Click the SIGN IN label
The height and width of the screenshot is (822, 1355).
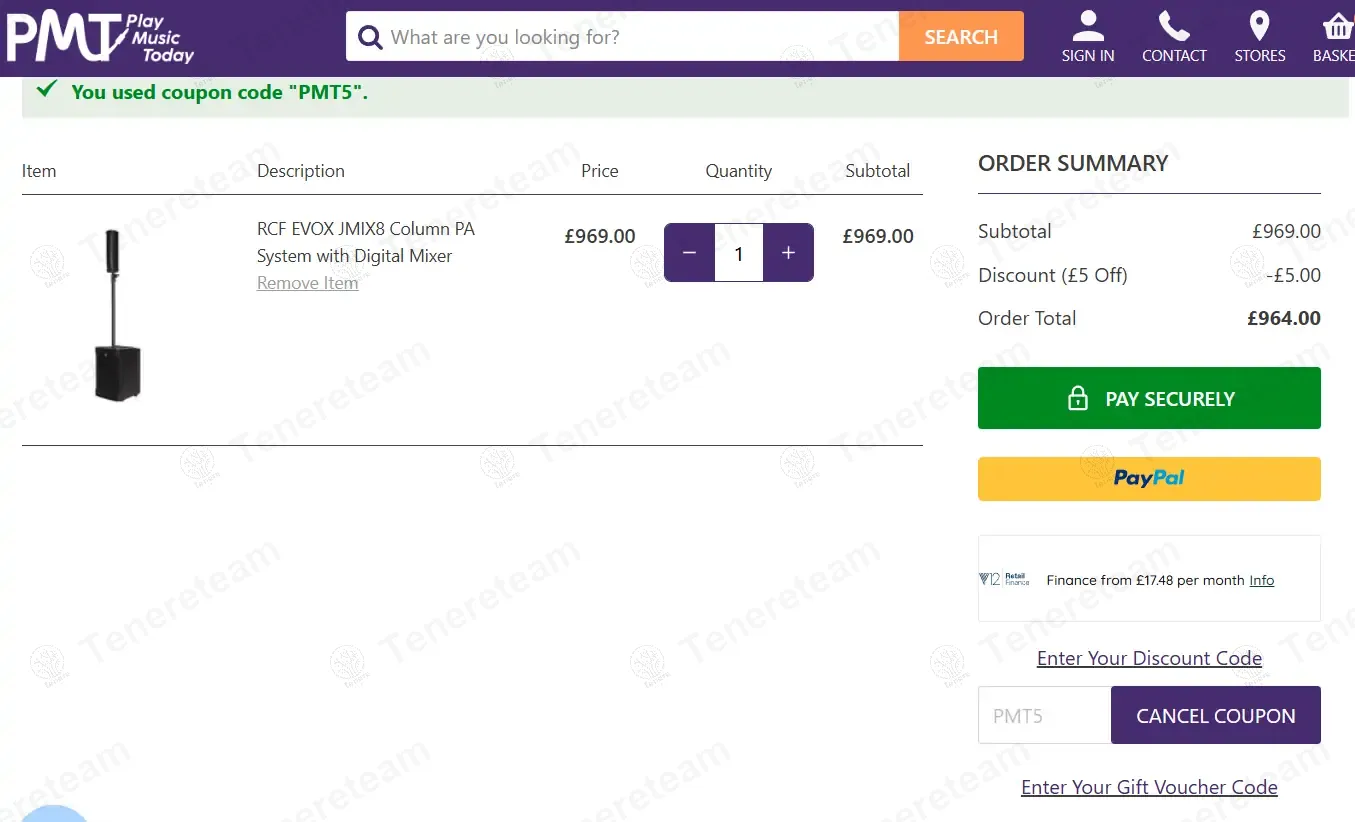point(1088,56)
